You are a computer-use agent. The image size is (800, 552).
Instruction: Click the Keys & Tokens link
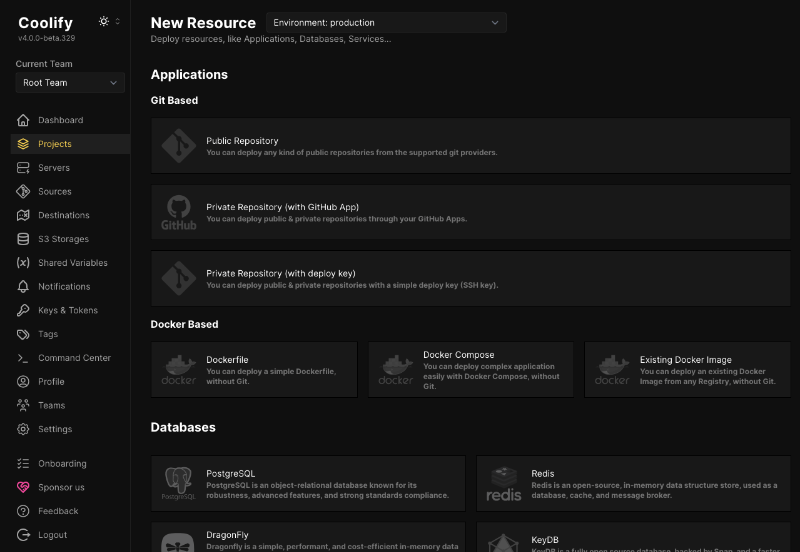70,310
